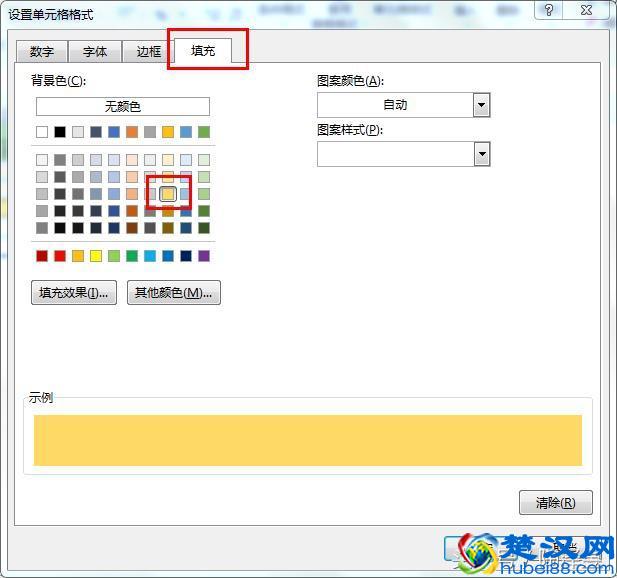The width and height of the screenshot is (617, 578).
Task: Choose the dark blue-gray theme swatch
Action: pyautogui.click(x=96, y=132)
